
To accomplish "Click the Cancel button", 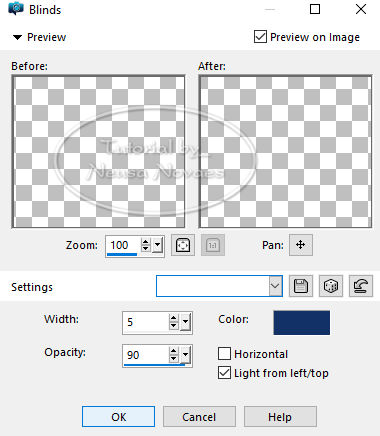I will click(199, 417).
